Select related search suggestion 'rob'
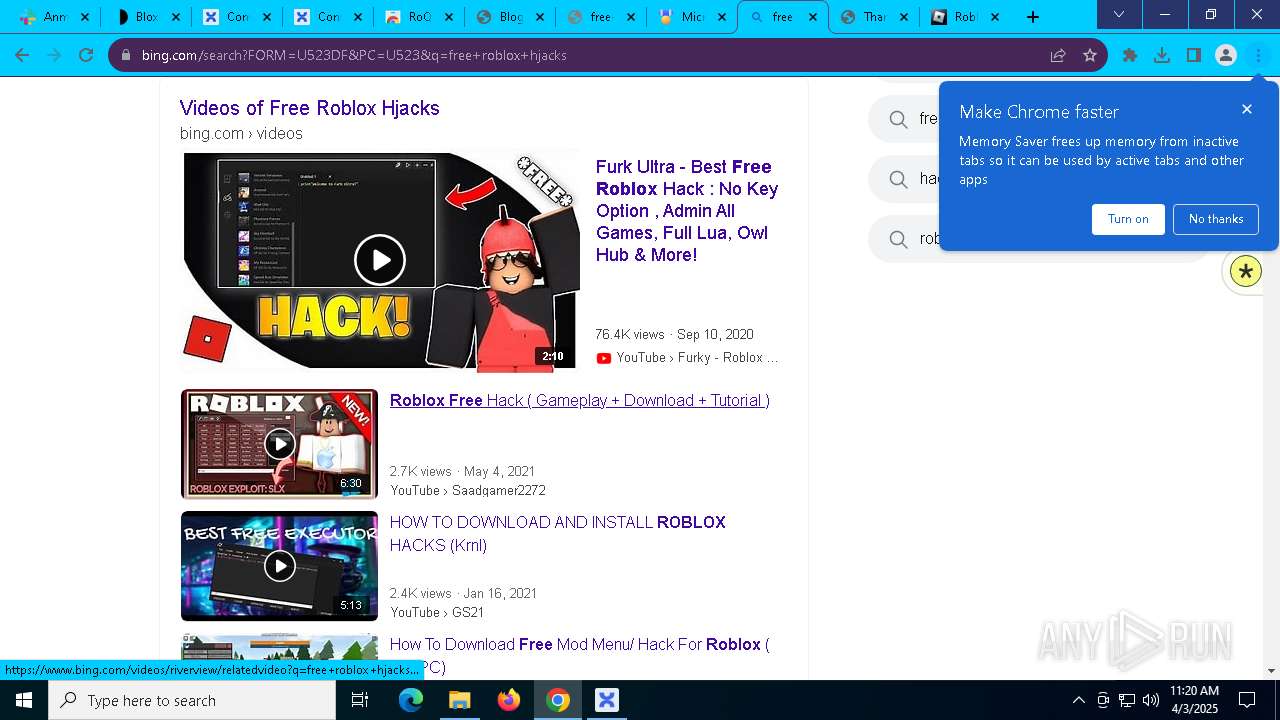The height and width of the screenshot is (720, 1280). click(x=903, y=239)
